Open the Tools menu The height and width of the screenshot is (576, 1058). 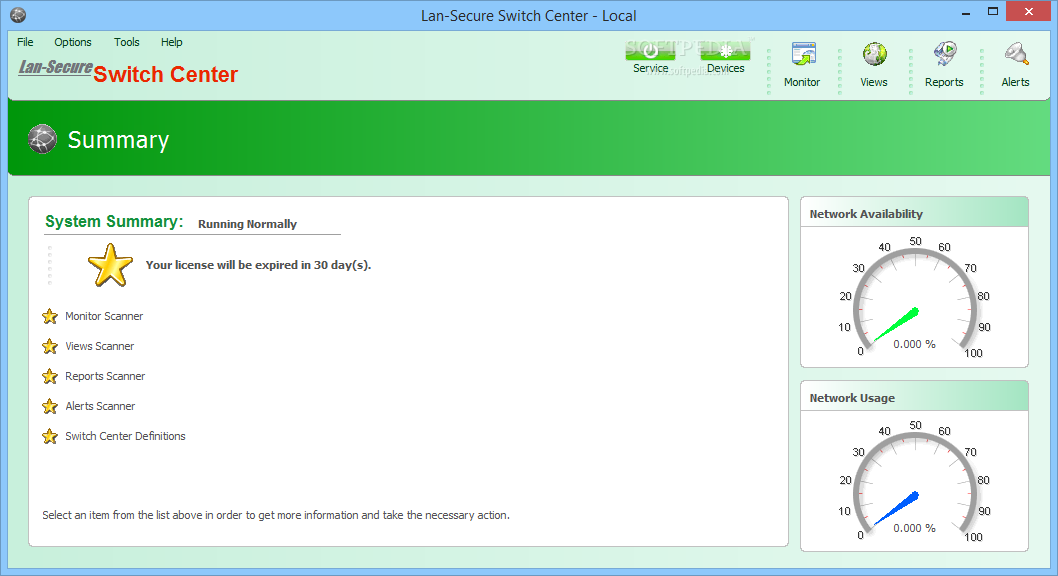tap(126, 42)
